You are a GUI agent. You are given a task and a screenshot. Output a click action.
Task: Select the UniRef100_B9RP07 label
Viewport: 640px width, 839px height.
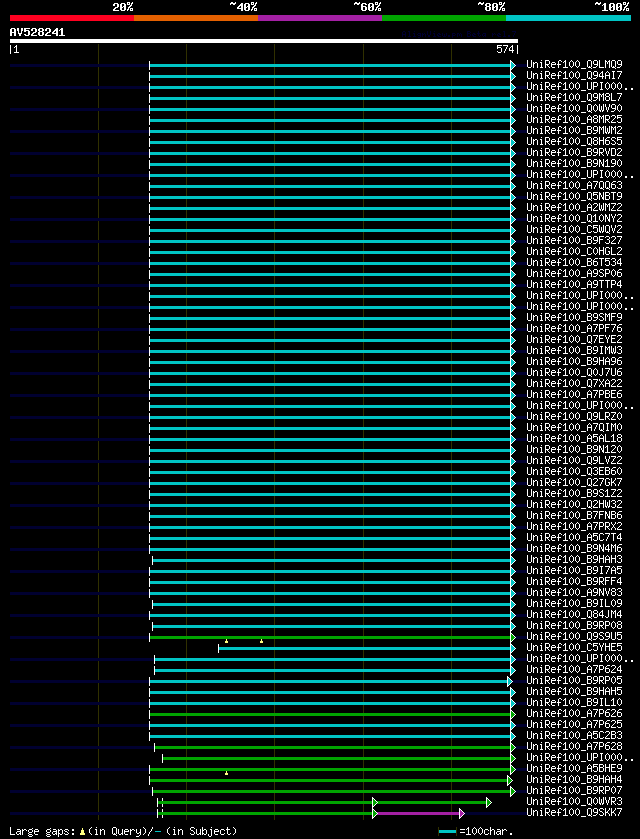(574, 790)
